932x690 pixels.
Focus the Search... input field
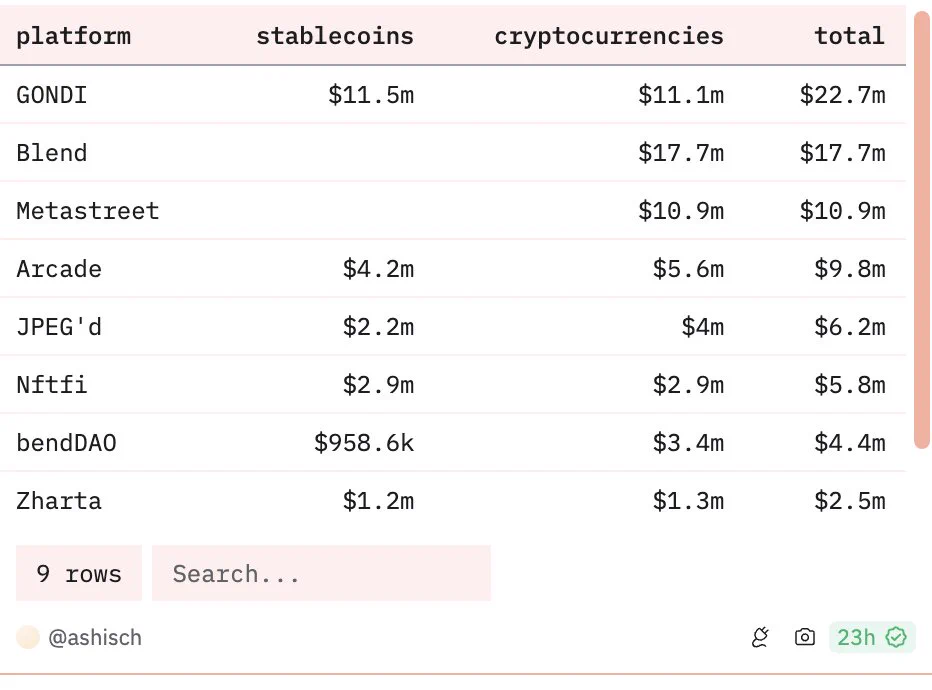click(321, 573)
